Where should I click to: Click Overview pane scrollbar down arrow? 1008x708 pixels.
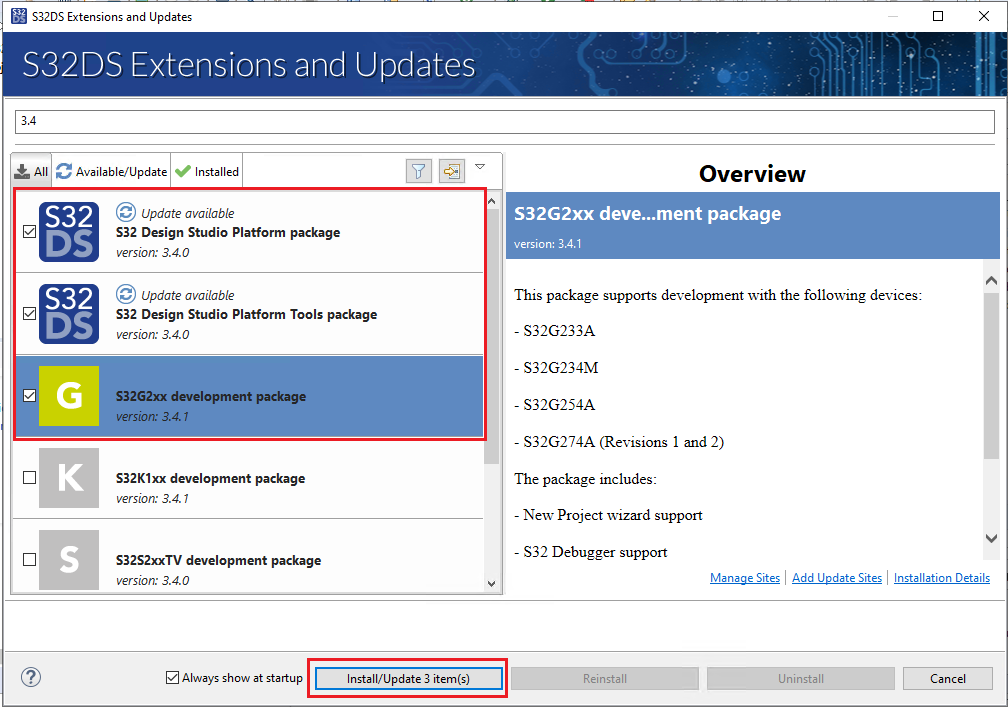click(991, 538)
